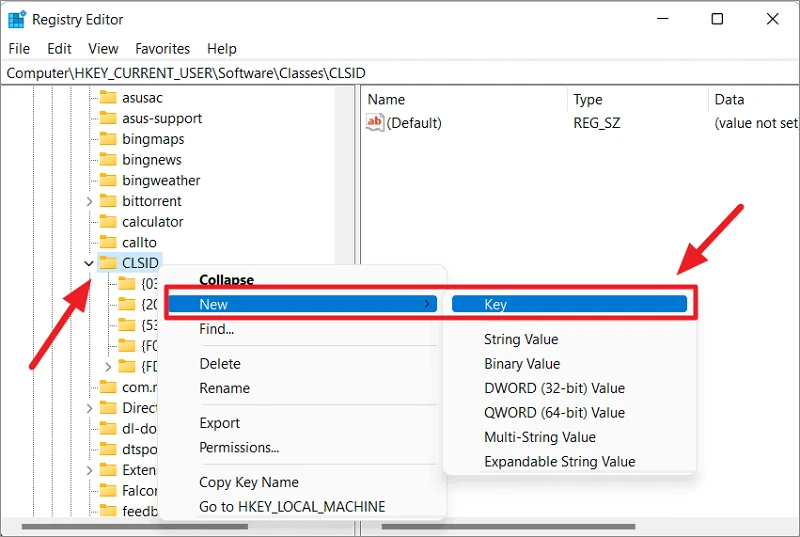The width and height of the screenshot is (800, 537).
Task: Choose QWORD (64-bit) Value
Action: pyautogui.click(x=554, y=413)
